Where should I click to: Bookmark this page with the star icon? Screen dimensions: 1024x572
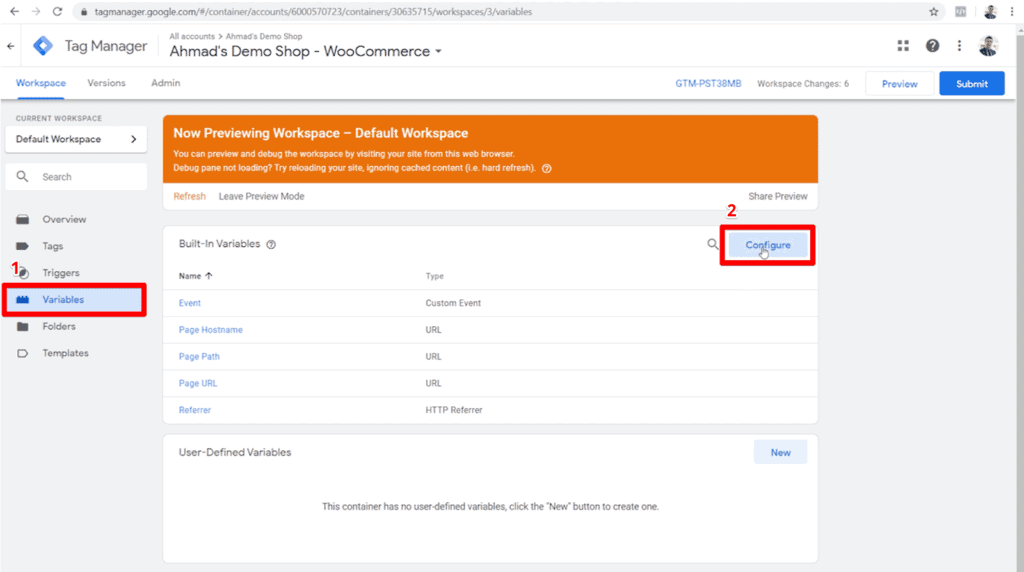tap(934, 12)
